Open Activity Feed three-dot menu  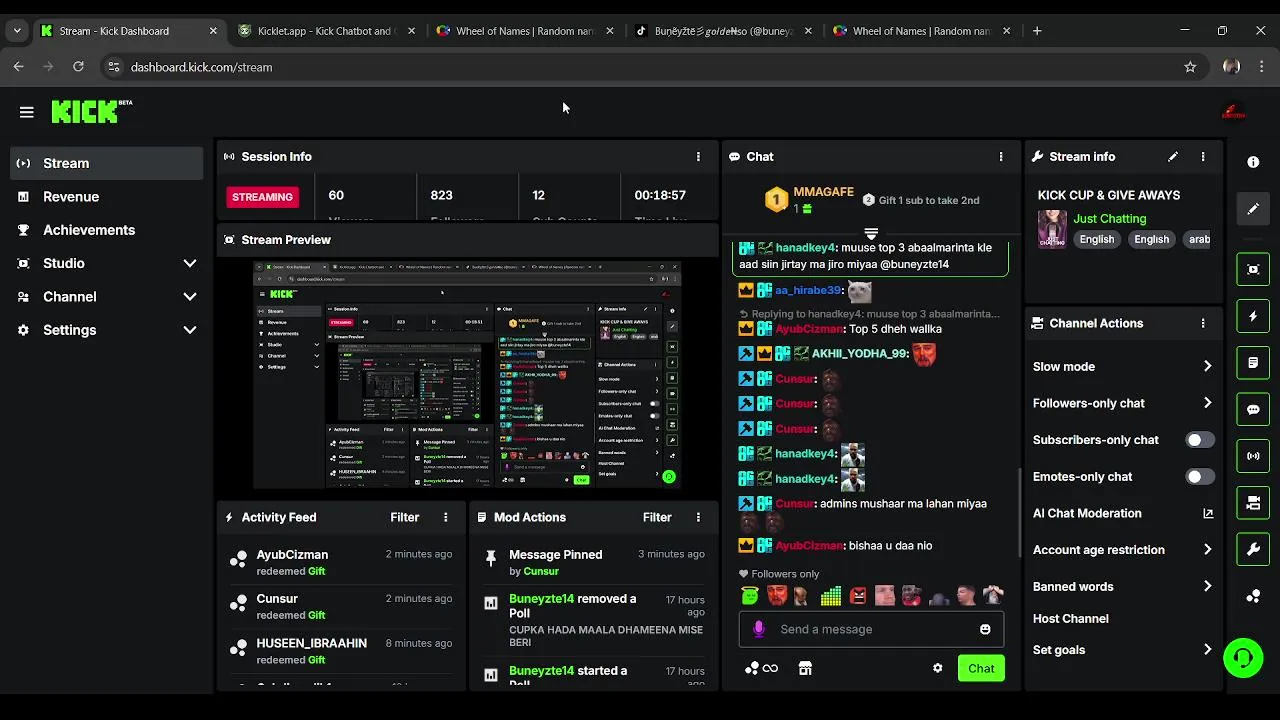pos(446,517)
